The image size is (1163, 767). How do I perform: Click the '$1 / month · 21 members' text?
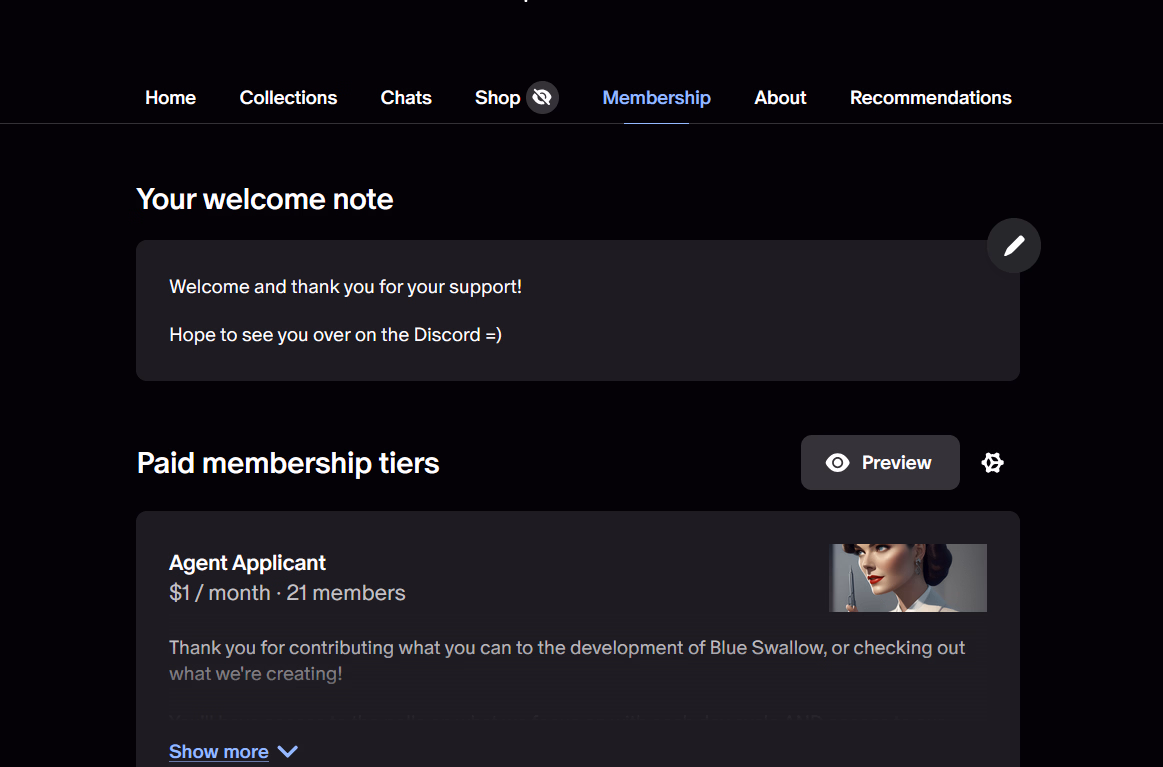coord(287,593)
